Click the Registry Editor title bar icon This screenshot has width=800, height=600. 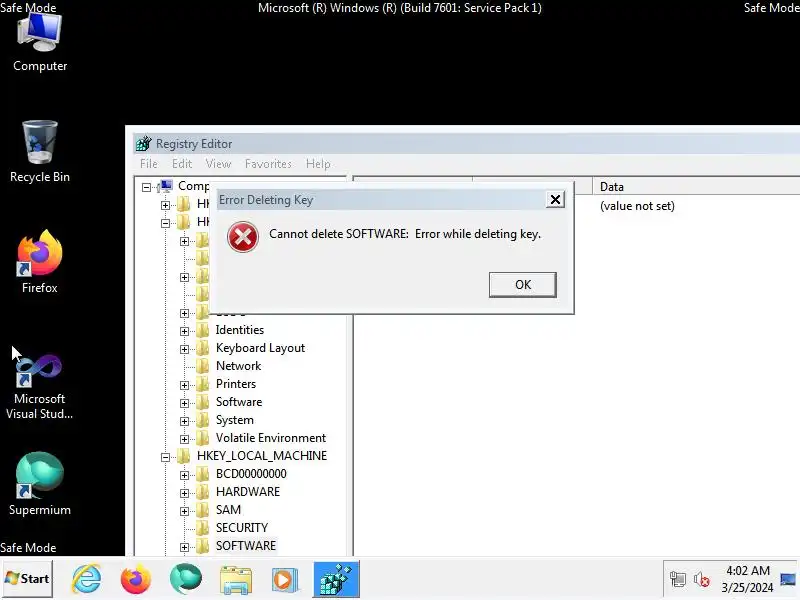point(143,144)
